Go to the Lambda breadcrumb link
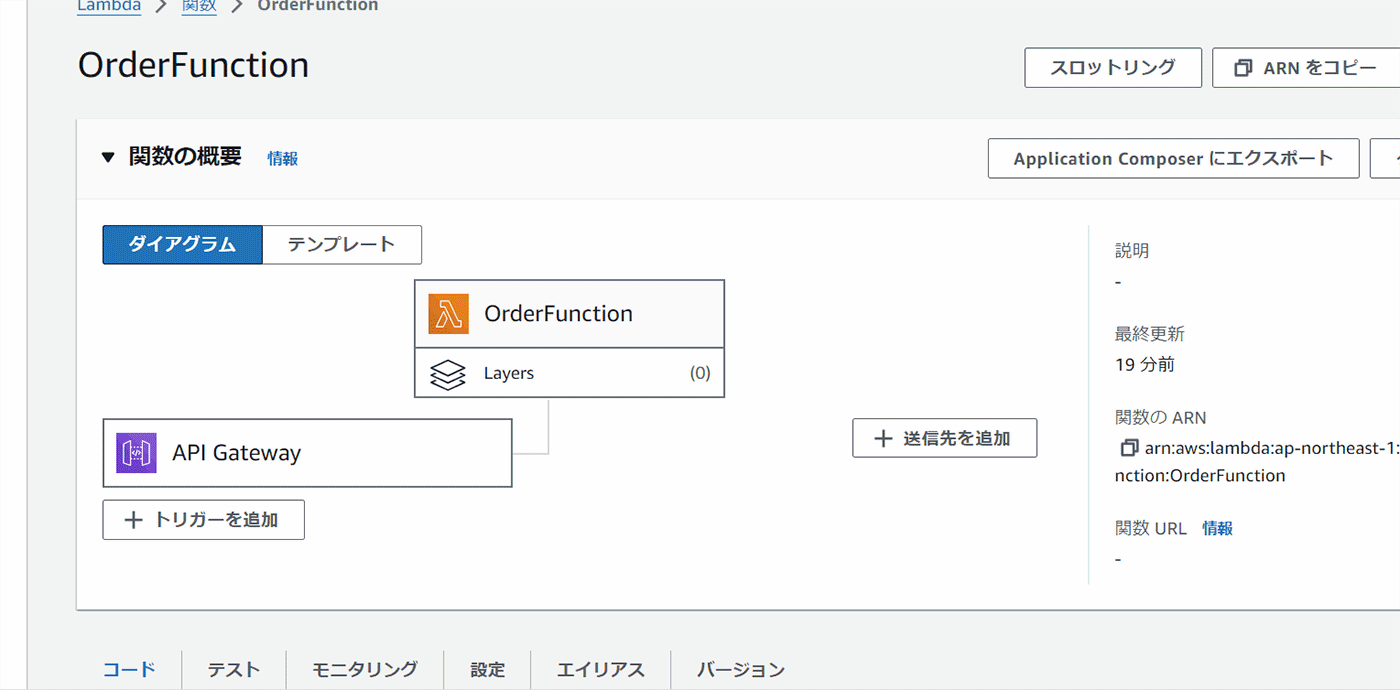Screen dimensions: 1400x690 point(109,6)
